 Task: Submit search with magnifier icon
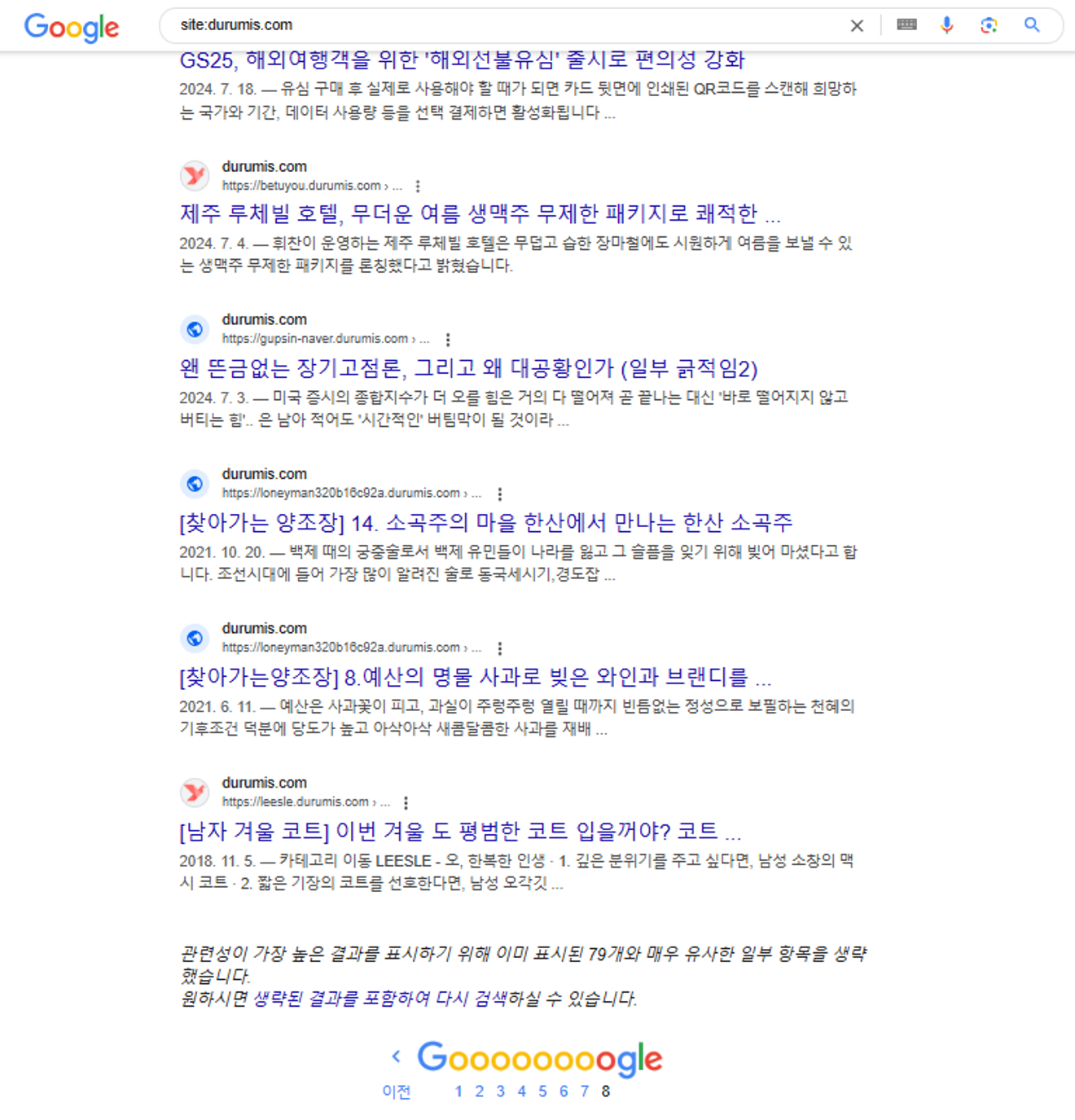1032,25
